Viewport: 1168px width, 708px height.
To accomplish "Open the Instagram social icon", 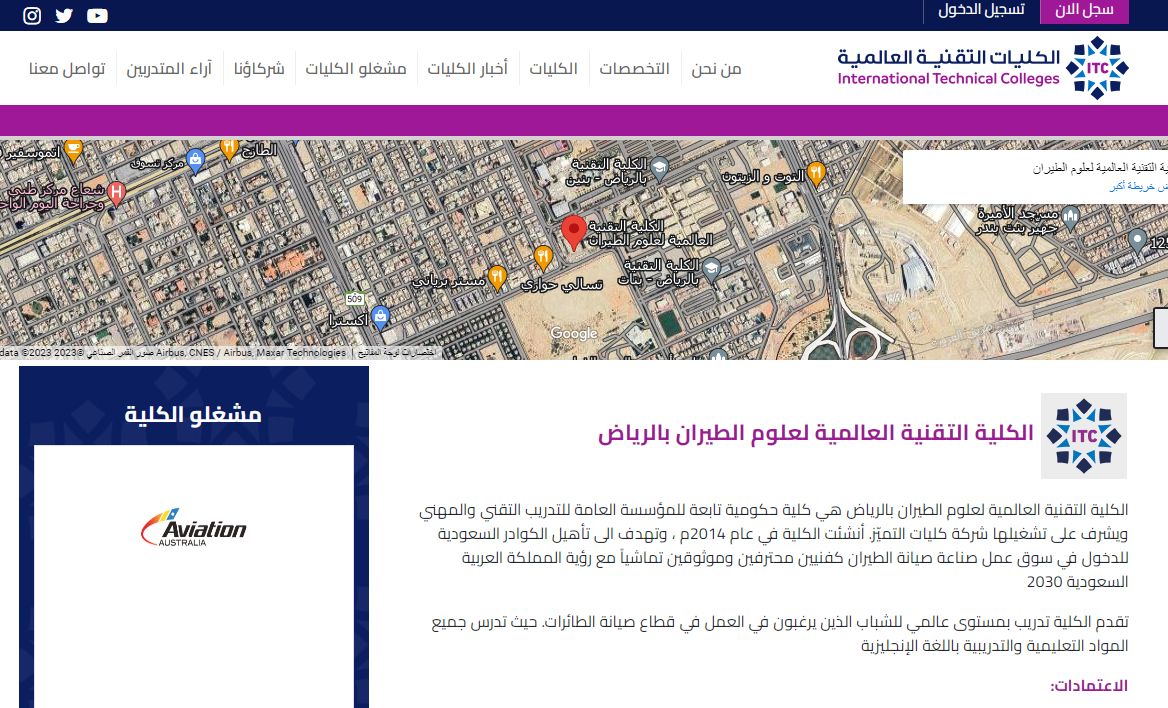I will (x=32, y=15).
